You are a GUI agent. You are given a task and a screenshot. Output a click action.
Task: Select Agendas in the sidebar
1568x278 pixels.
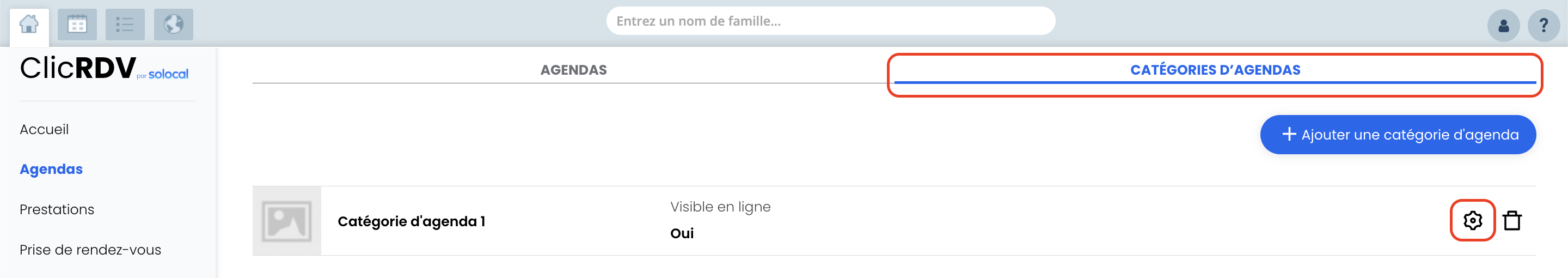coord(51,169)
